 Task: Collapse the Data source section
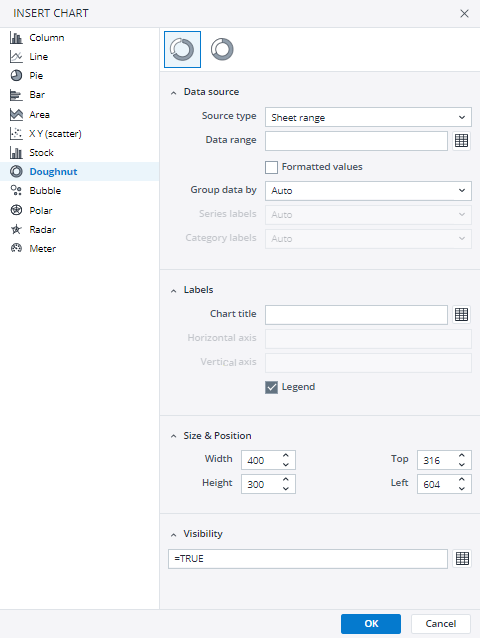pos(174,93)
